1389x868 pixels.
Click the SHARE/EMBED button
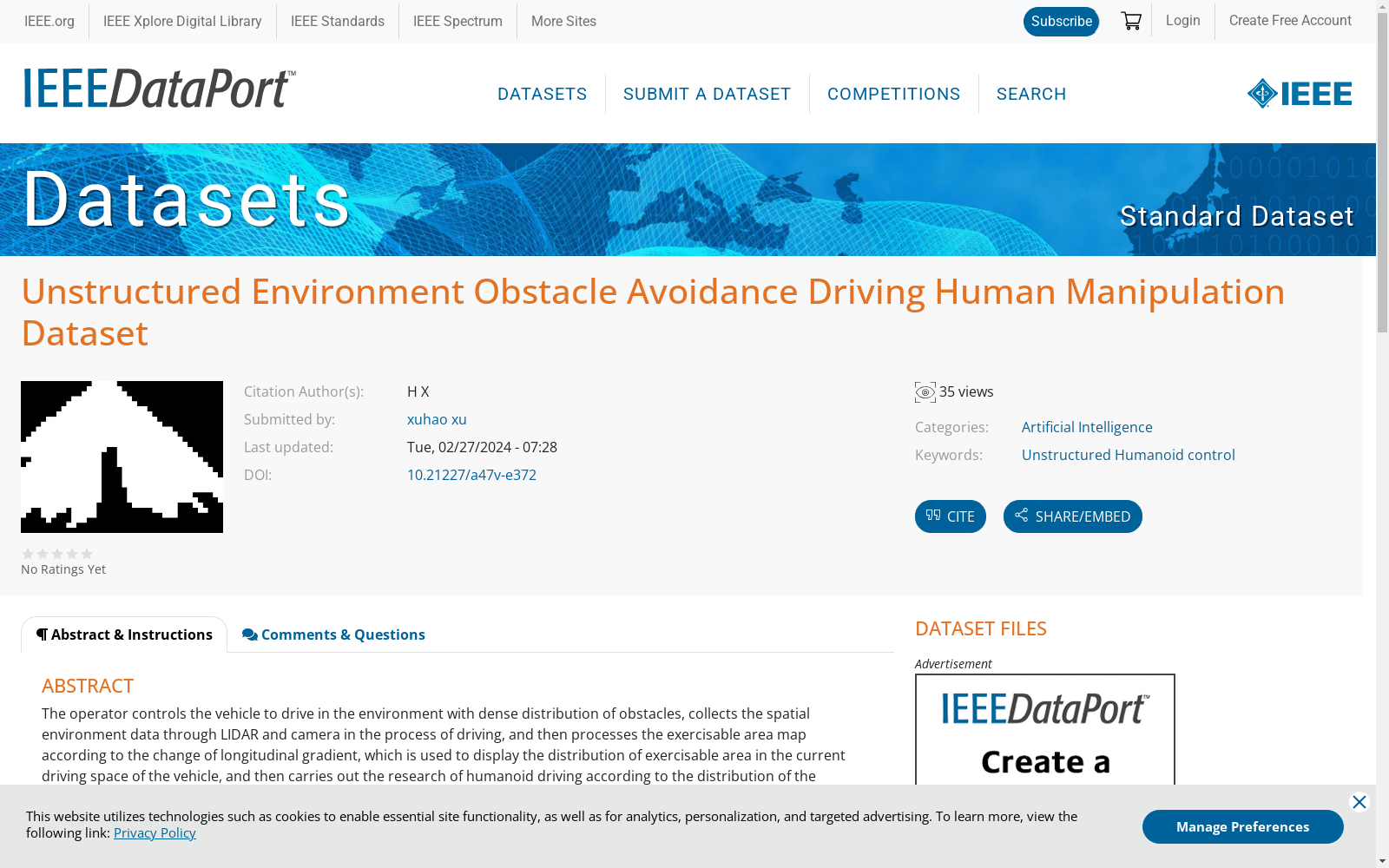(1073, 516)
